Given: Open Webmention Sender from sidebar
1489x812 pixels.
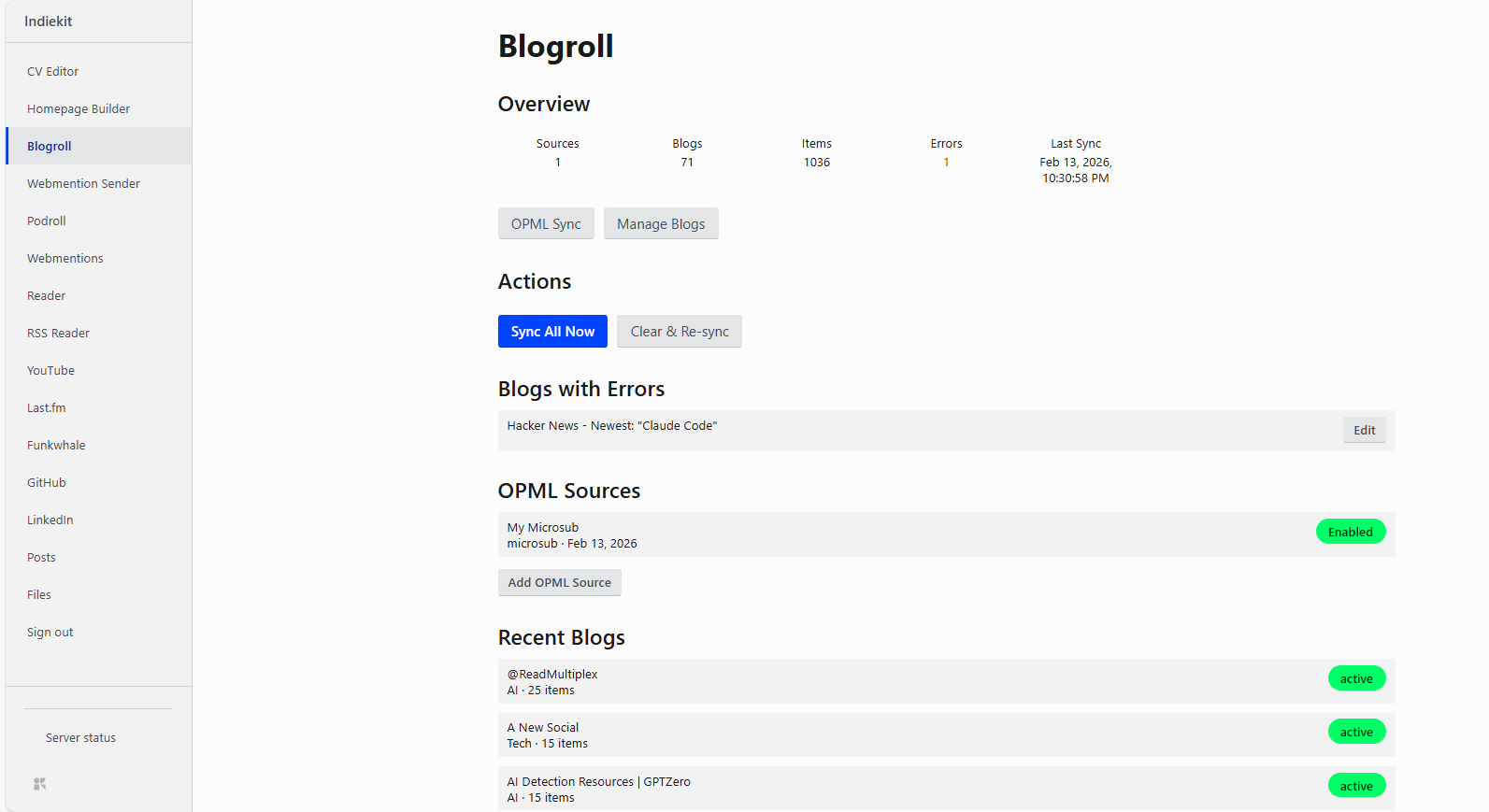Looking at the screenshot, I should [83, 184].
